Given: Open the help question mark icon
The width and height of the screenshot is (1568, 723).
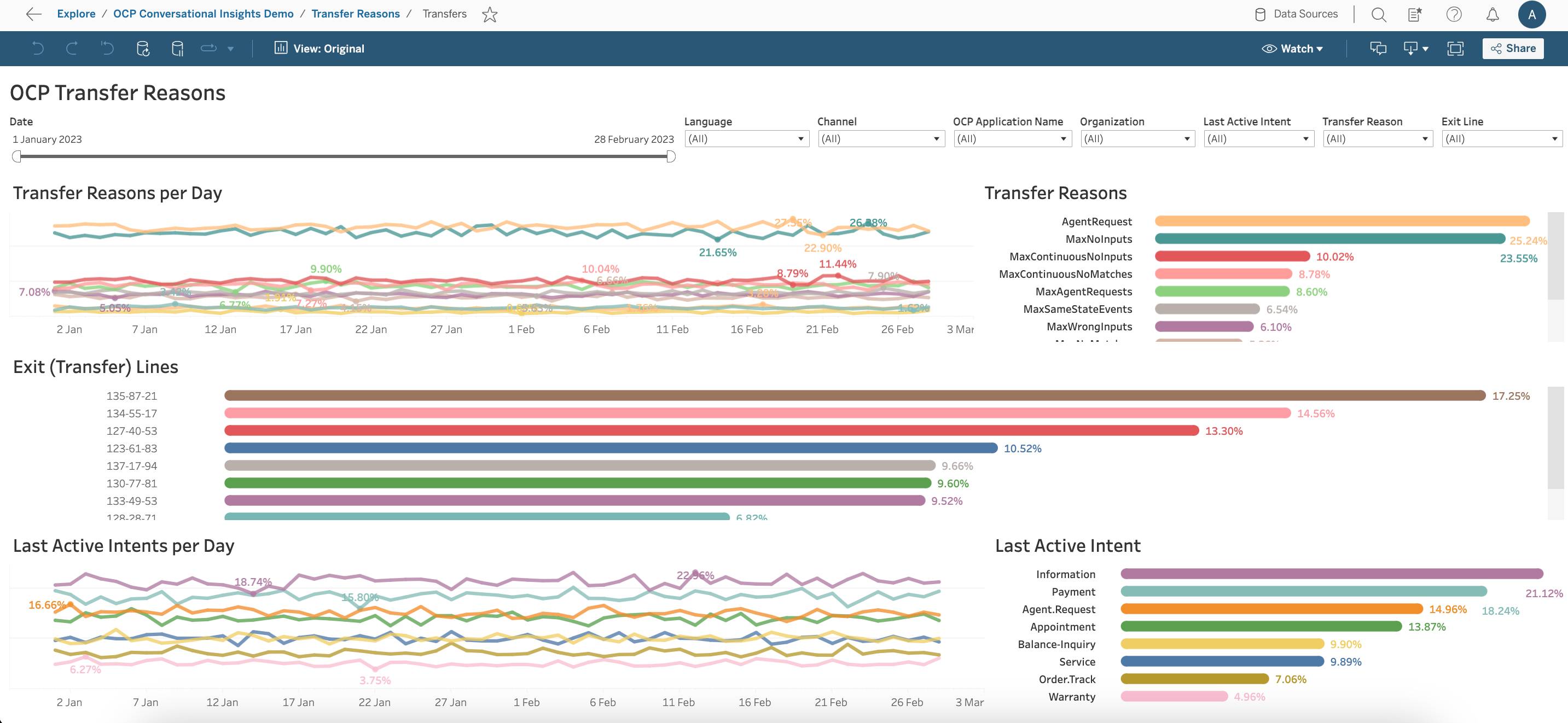Looking at the screenshot, I should 1454,14.
